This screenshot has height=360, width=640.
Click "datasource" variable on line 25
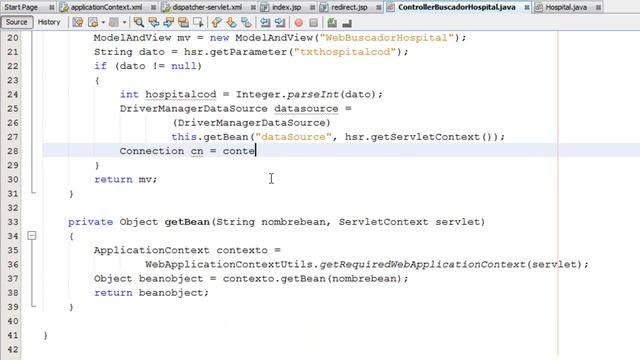pos(306,109)
